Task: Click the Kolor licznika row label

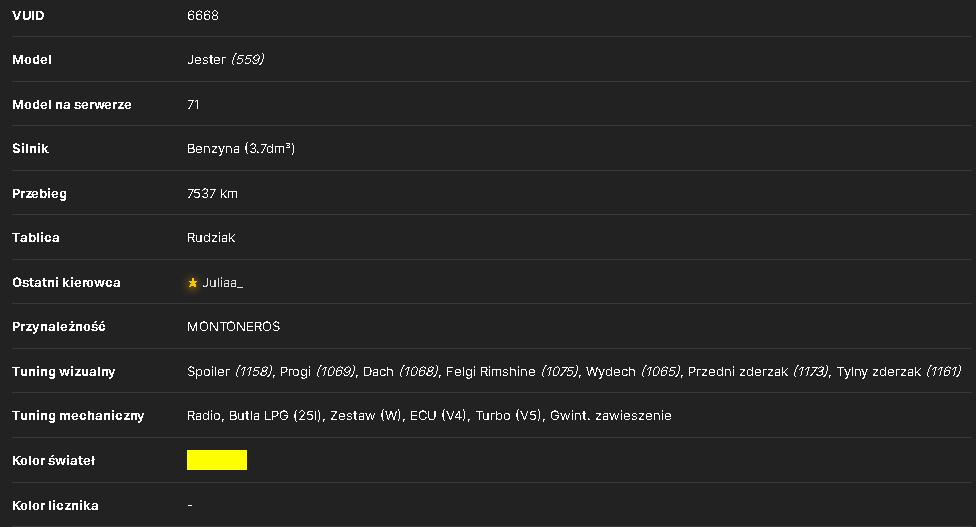Action: (55, 505)
